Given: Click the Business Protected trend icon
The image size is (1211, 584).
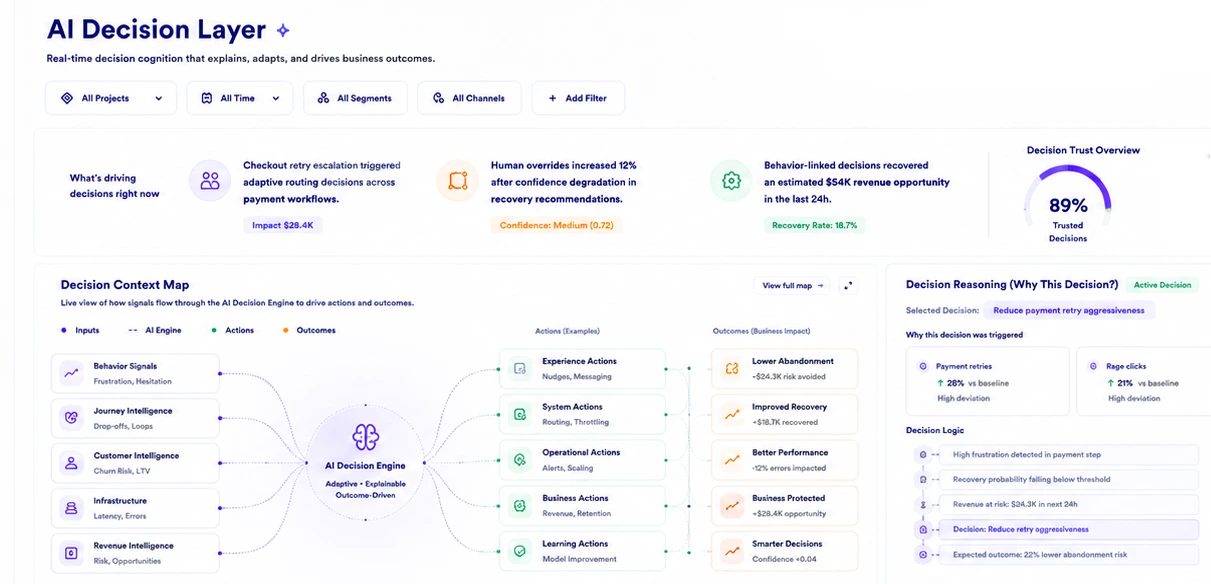Looking at the screenshot, I should click(x=732, y=505).
